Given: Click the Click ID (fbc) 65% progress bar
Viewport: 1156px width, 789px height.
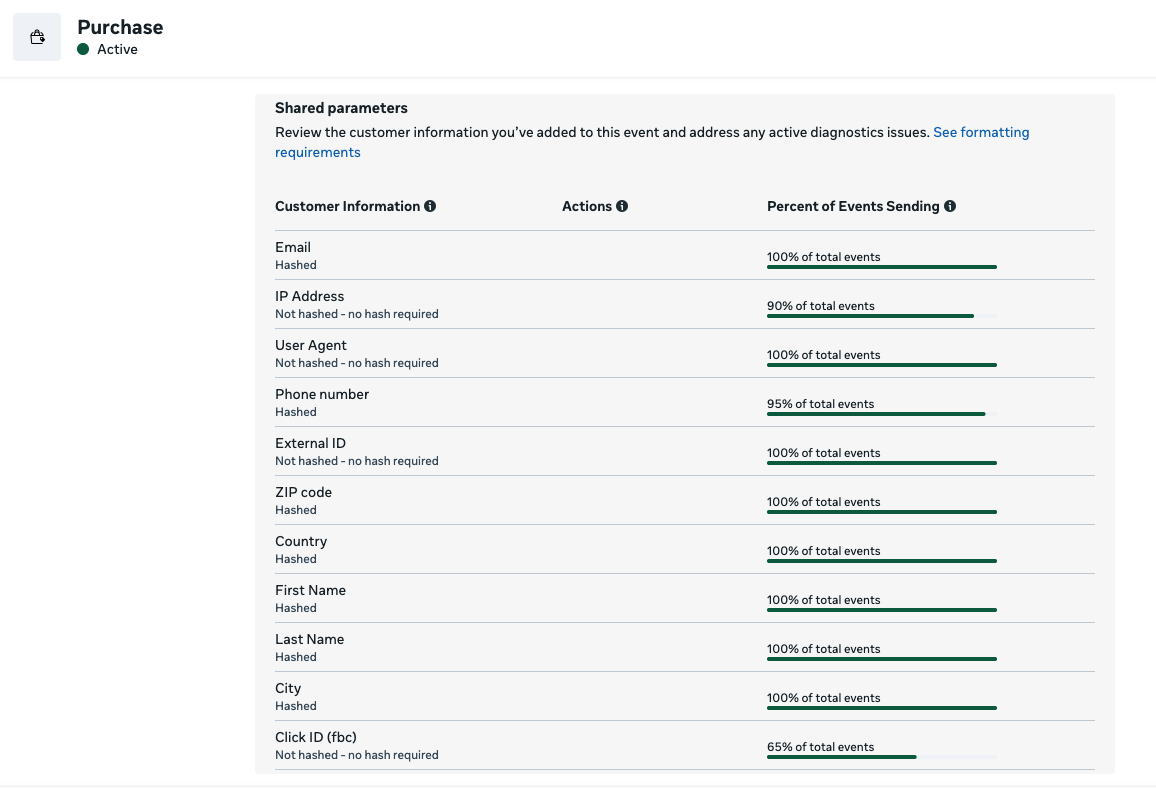Looking at the screenshot, I should coord(841,757).
